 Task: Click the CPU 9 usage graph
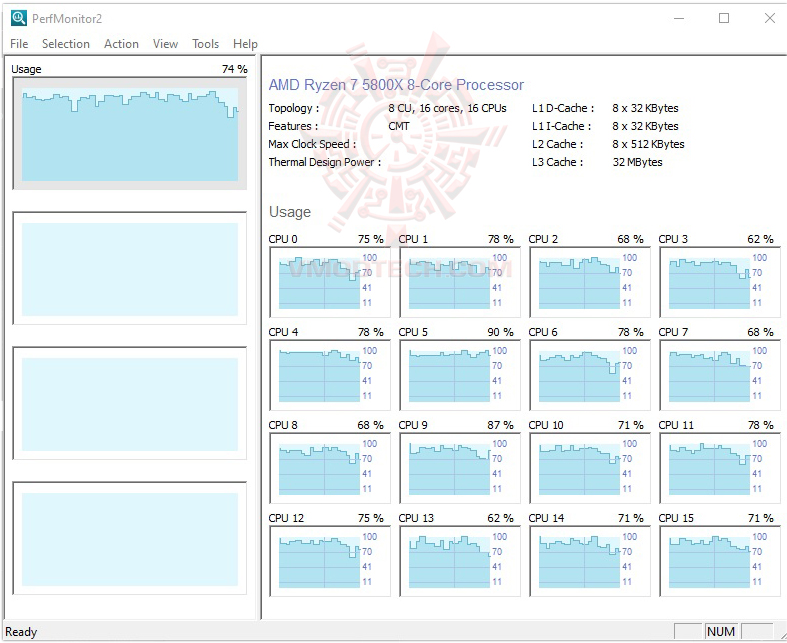pos(460,468)
